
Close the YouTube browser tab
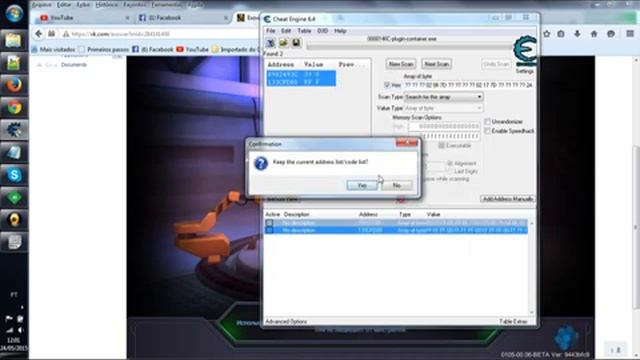click(127, 18)
